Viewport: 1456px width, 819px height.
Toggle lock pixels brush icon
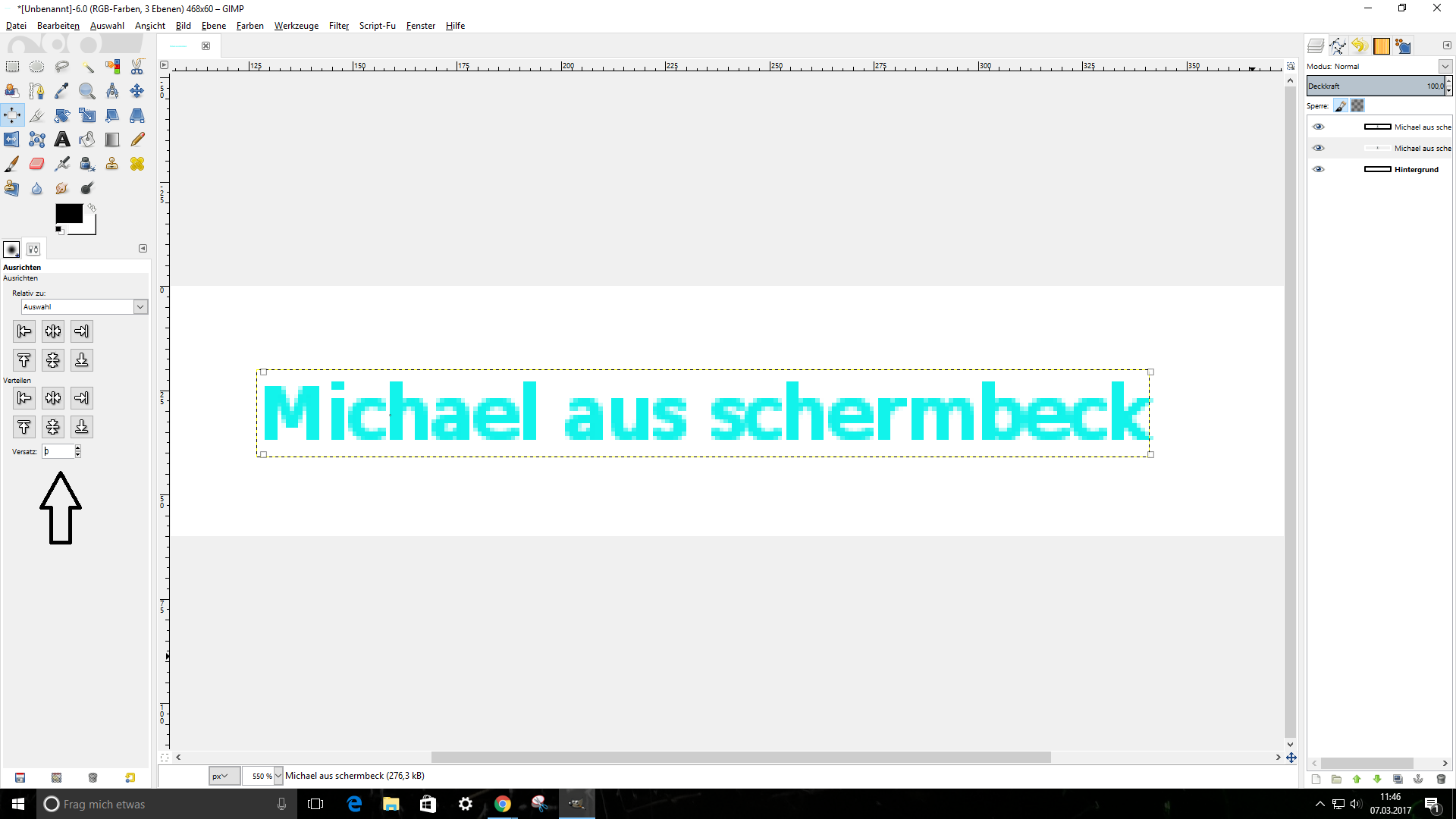1341,106
